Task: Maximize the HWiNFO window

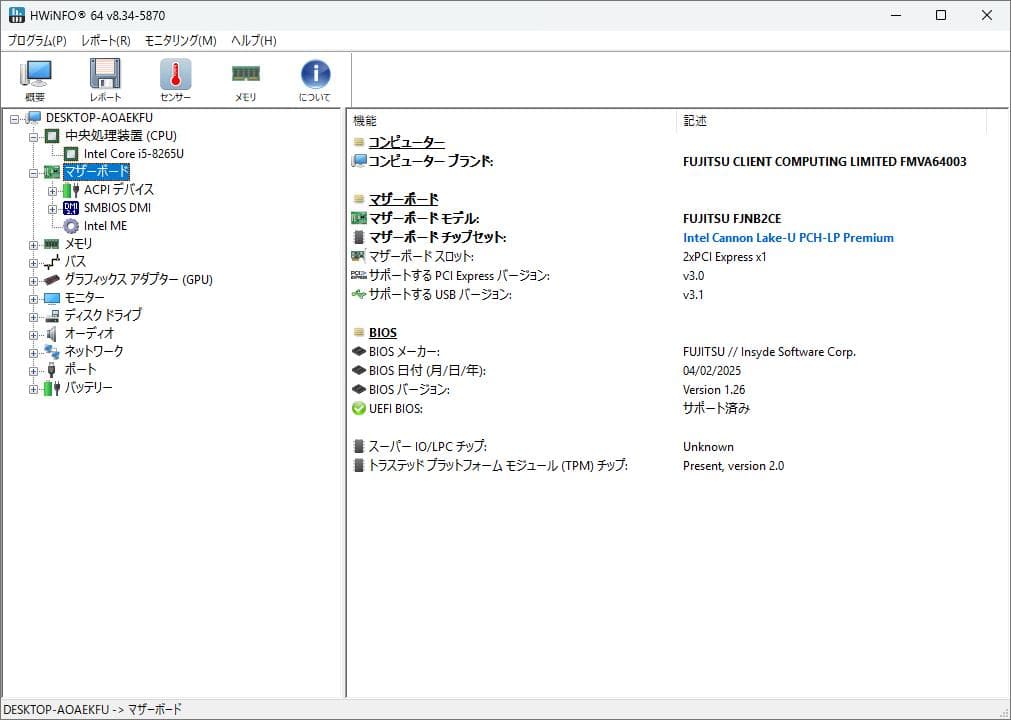Action: [x=941, y=15]
